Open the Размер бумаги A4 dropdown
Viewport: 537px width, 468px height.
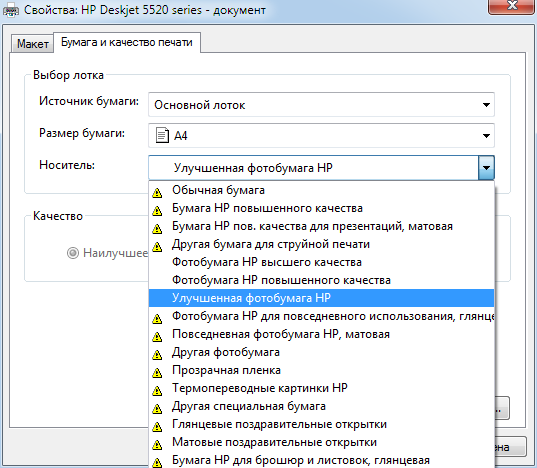coord(321,136)
